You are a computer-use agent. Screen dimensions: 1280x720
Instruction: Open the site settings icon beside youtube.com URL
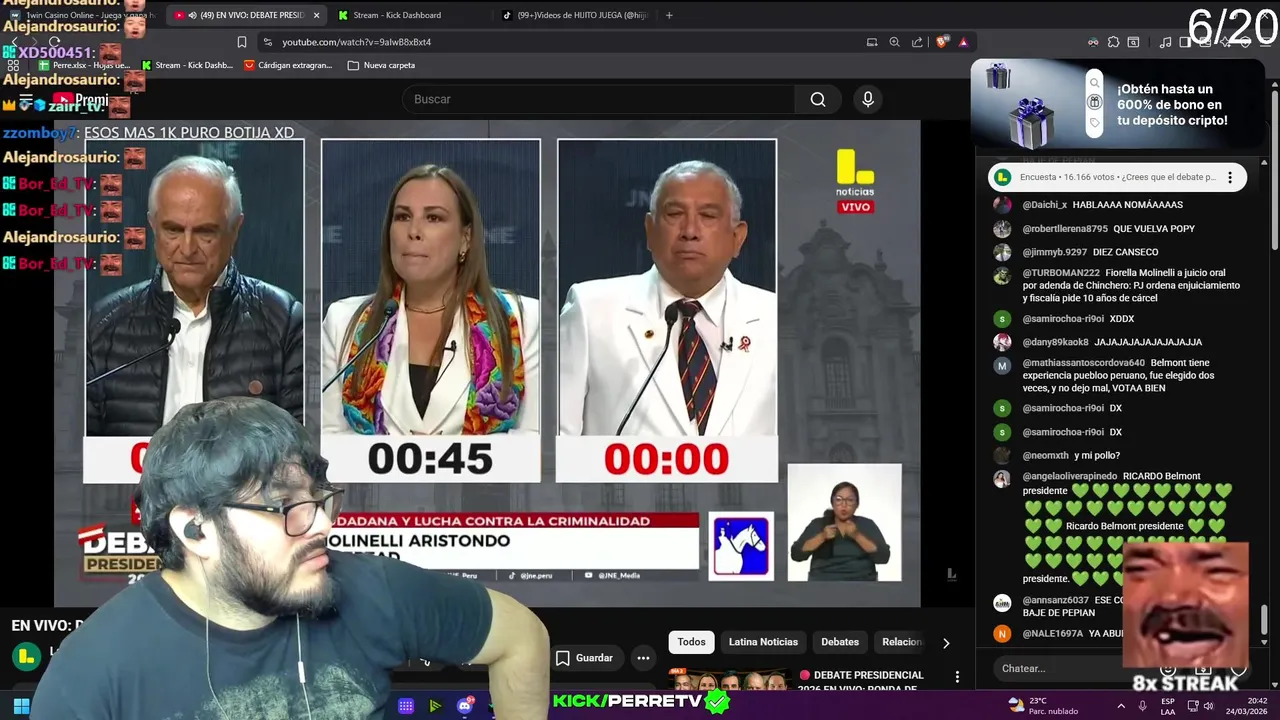(267, 42)
